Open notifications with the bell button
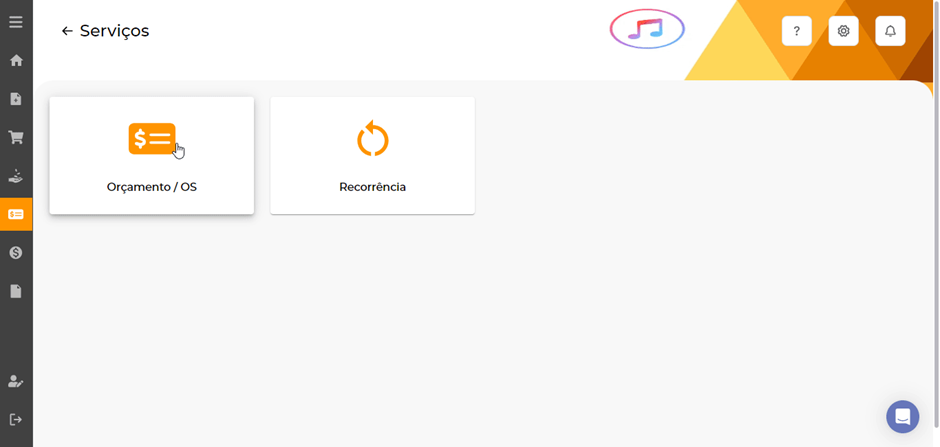The height and width of the screenshot is (447, 940). [890, 31]
